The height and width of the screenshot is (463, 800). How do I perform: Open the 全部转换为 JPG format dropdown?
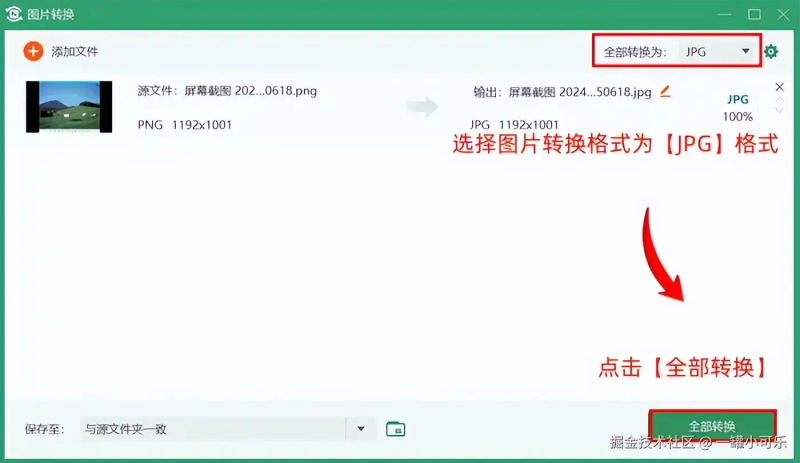click(x=716, y=52)
